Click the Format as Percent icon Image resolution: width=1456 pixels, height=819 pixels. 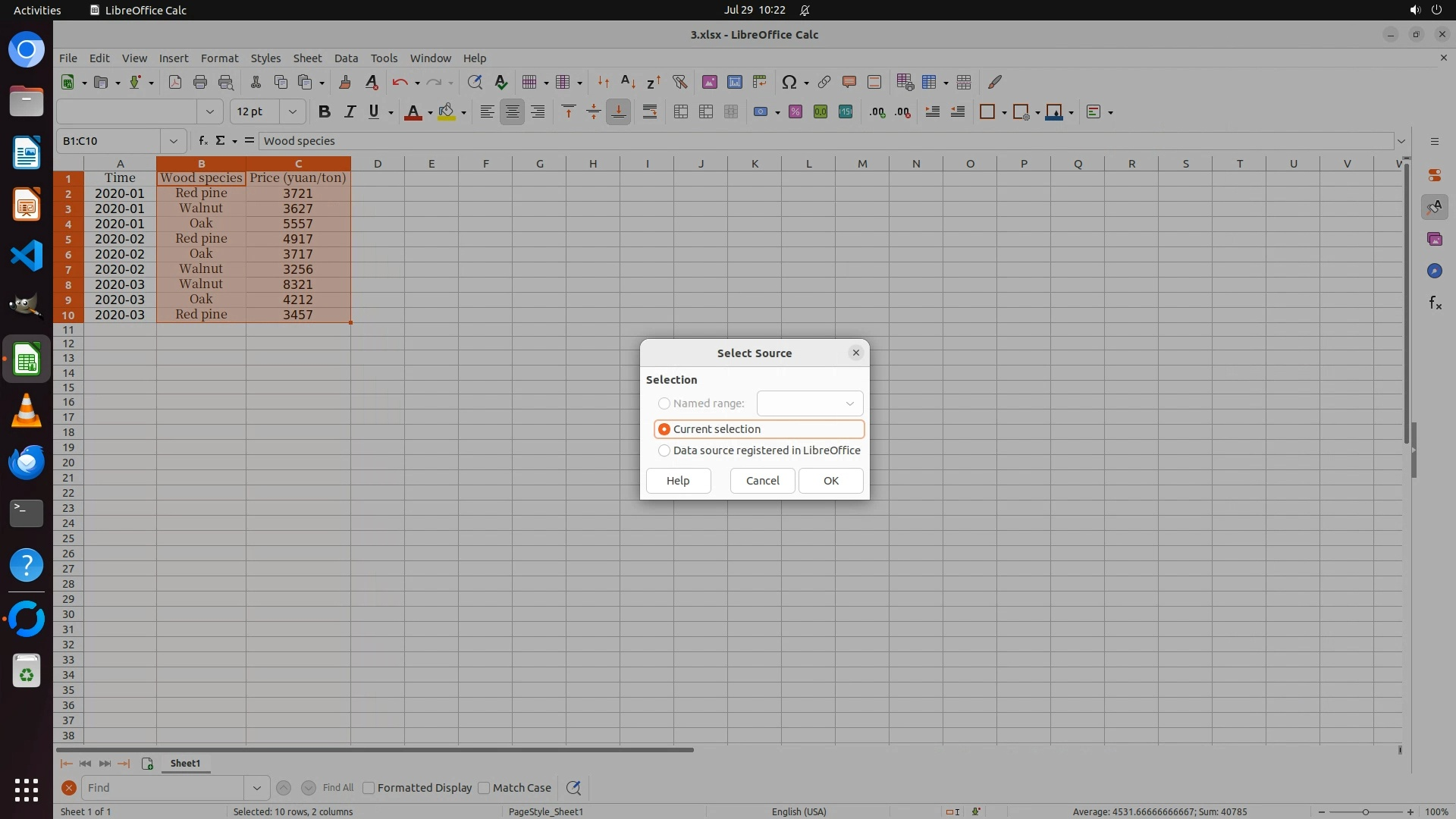click(795, 112)
